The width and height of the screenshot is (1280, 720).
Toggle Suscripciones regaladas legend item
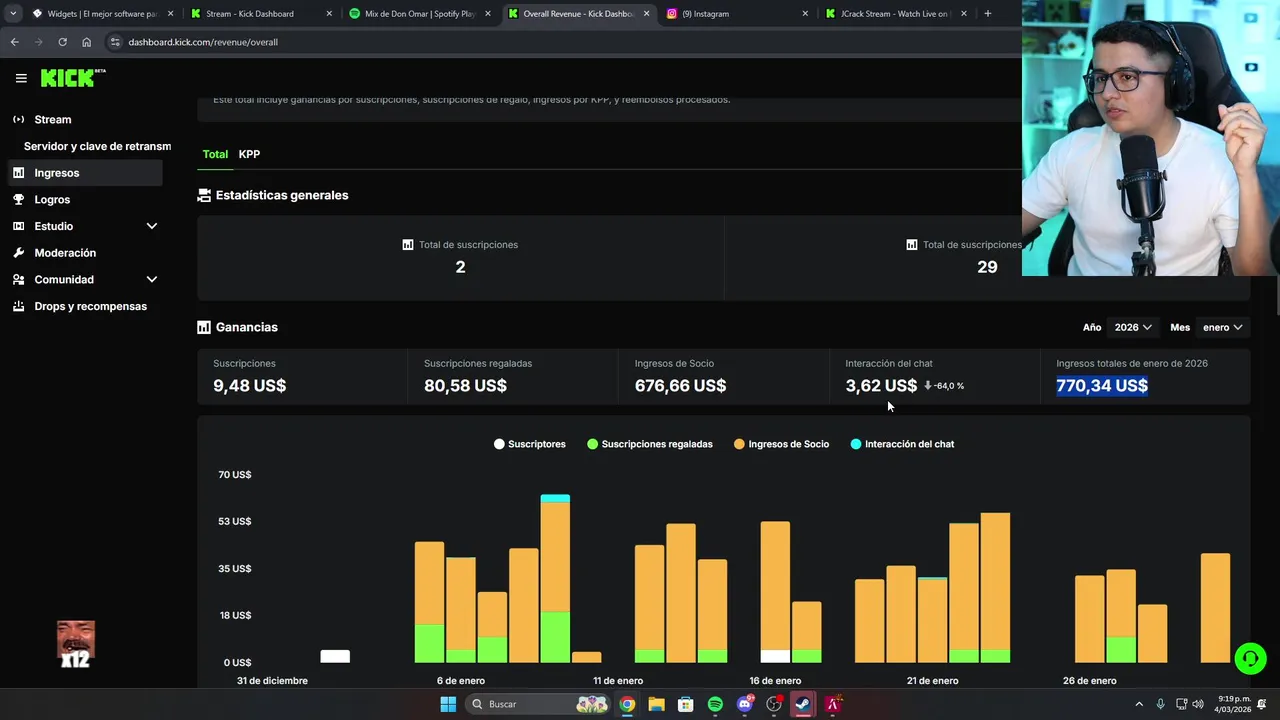click(650, 444)
